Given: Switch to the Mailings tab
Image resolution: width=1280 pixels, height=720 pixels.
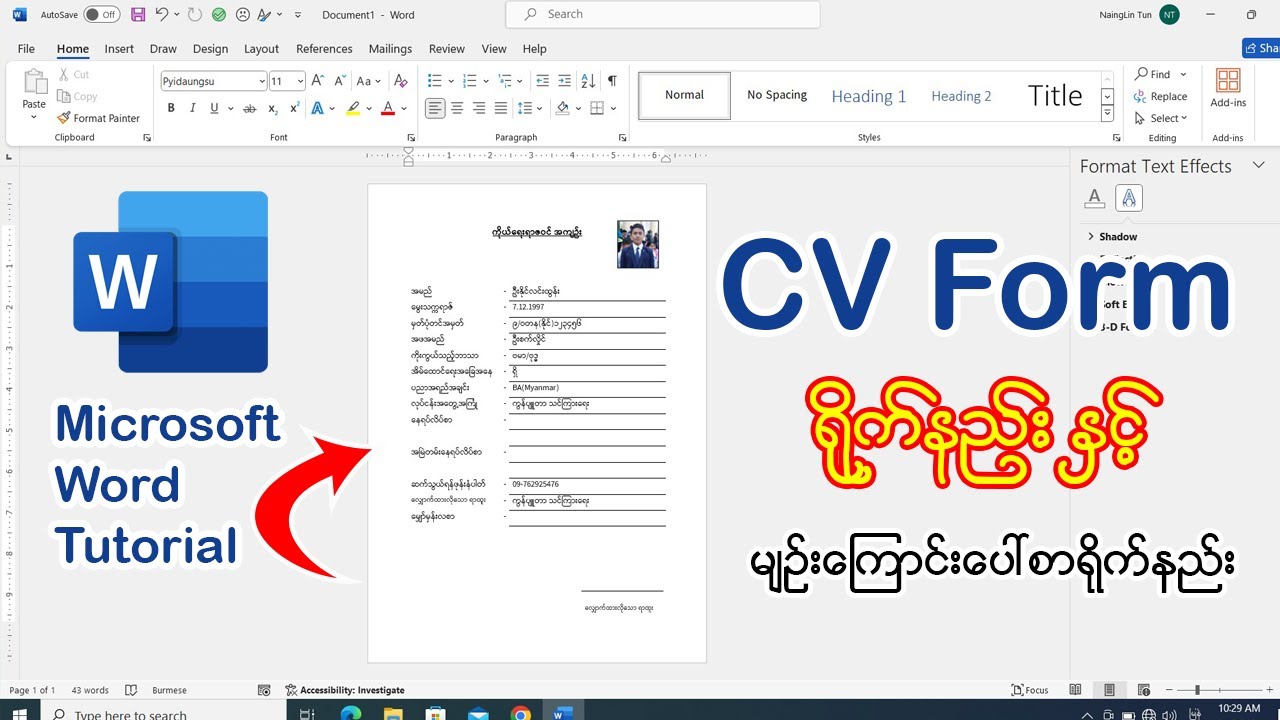Looking at the screenshot, I should click(390, 49).
